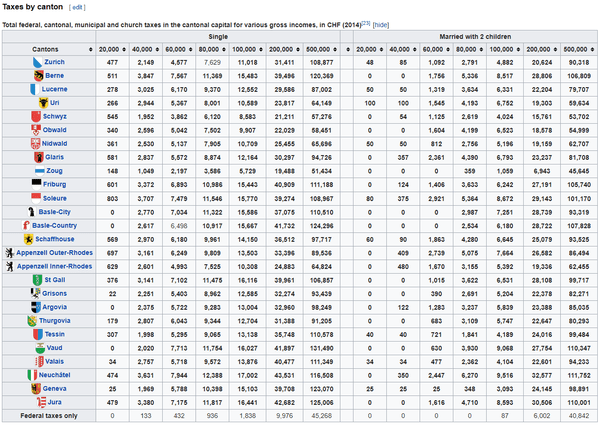Open the Geneva flag icon

click(34, 388)
